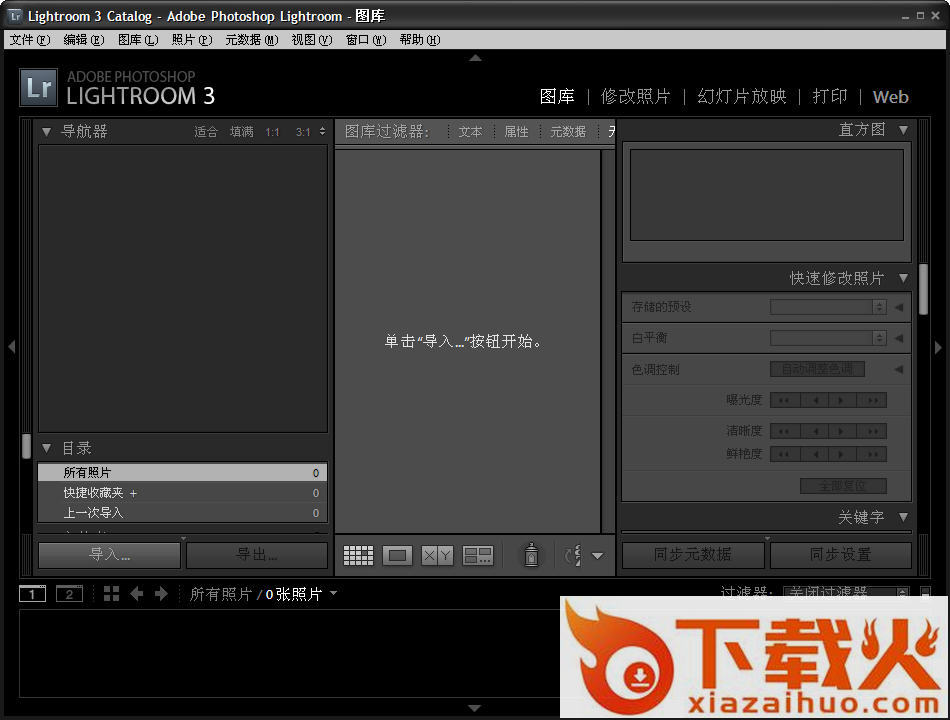
Task: Open the 存储的预设 dropdown
Action: pyautogui.click(x=828, y=307)
